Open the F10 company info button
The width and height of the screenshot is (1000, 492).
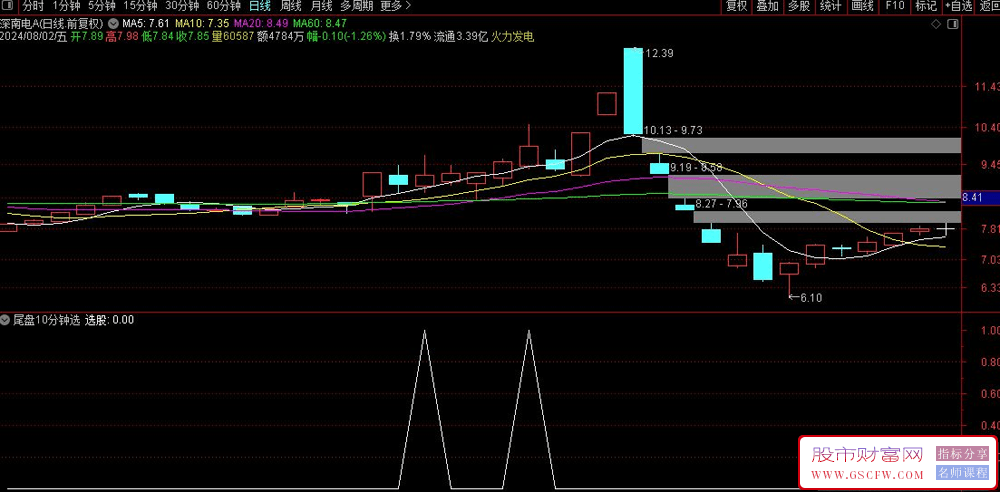click(895, 6)
